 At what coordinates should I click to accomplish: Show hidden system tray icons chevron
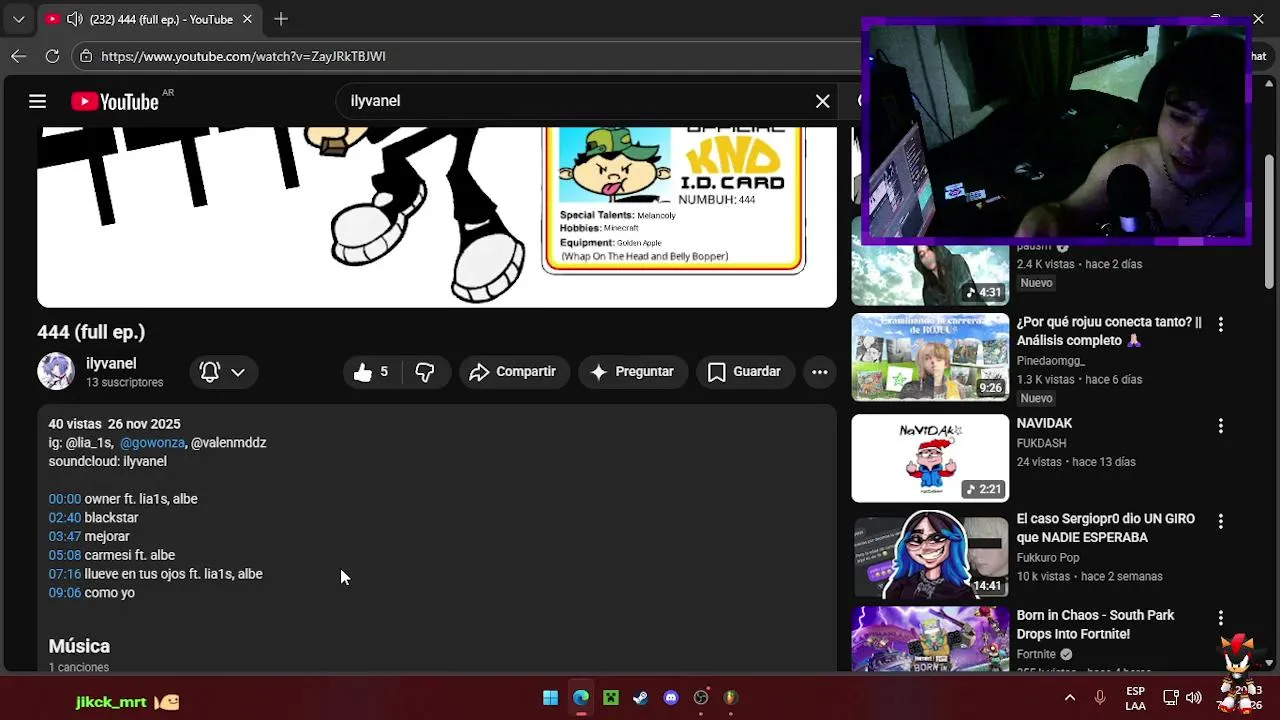1070,698
